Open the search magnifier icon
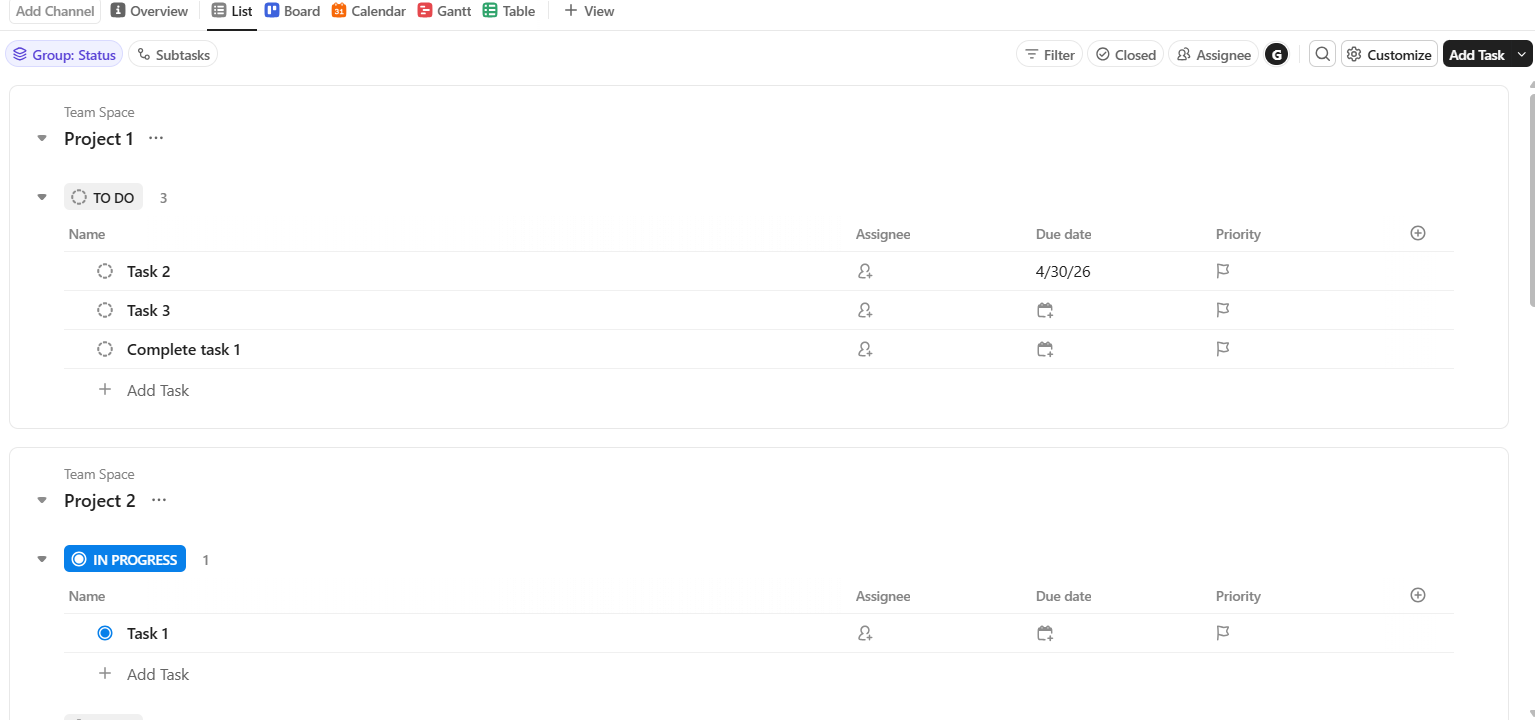The width and height of the screenshot is (1535, 720). coord(1323,55)
